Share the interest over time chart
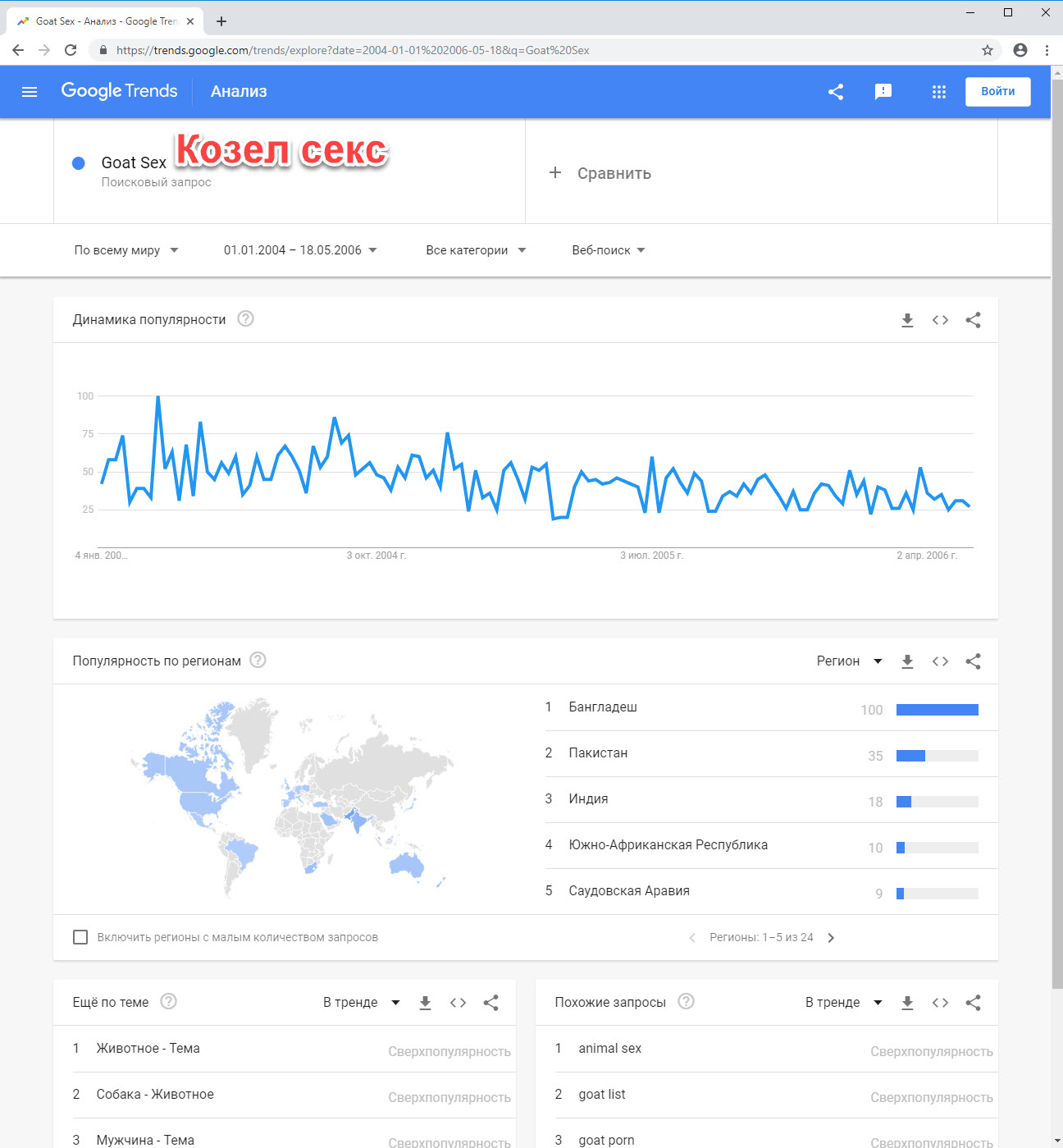Viewport: 1063px width, 1148px height. (x=973, y=320)
